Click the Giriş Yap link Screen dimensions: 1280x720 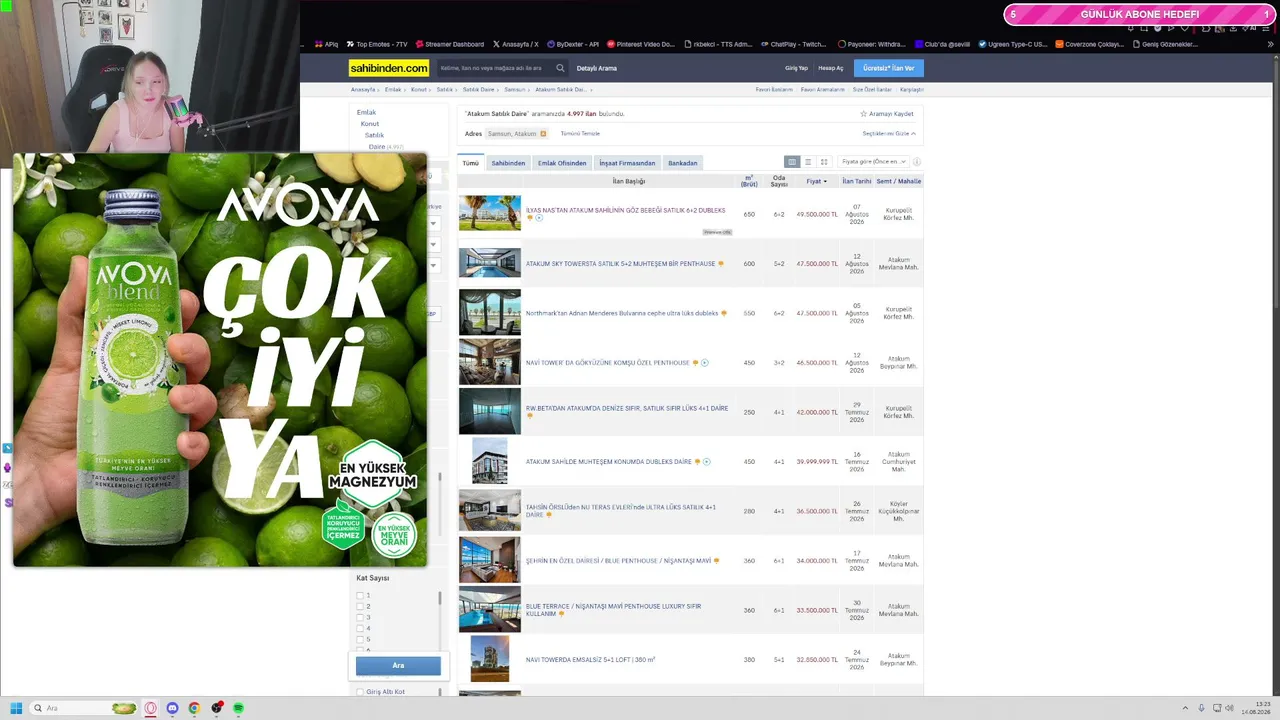(x=796, y=68)
